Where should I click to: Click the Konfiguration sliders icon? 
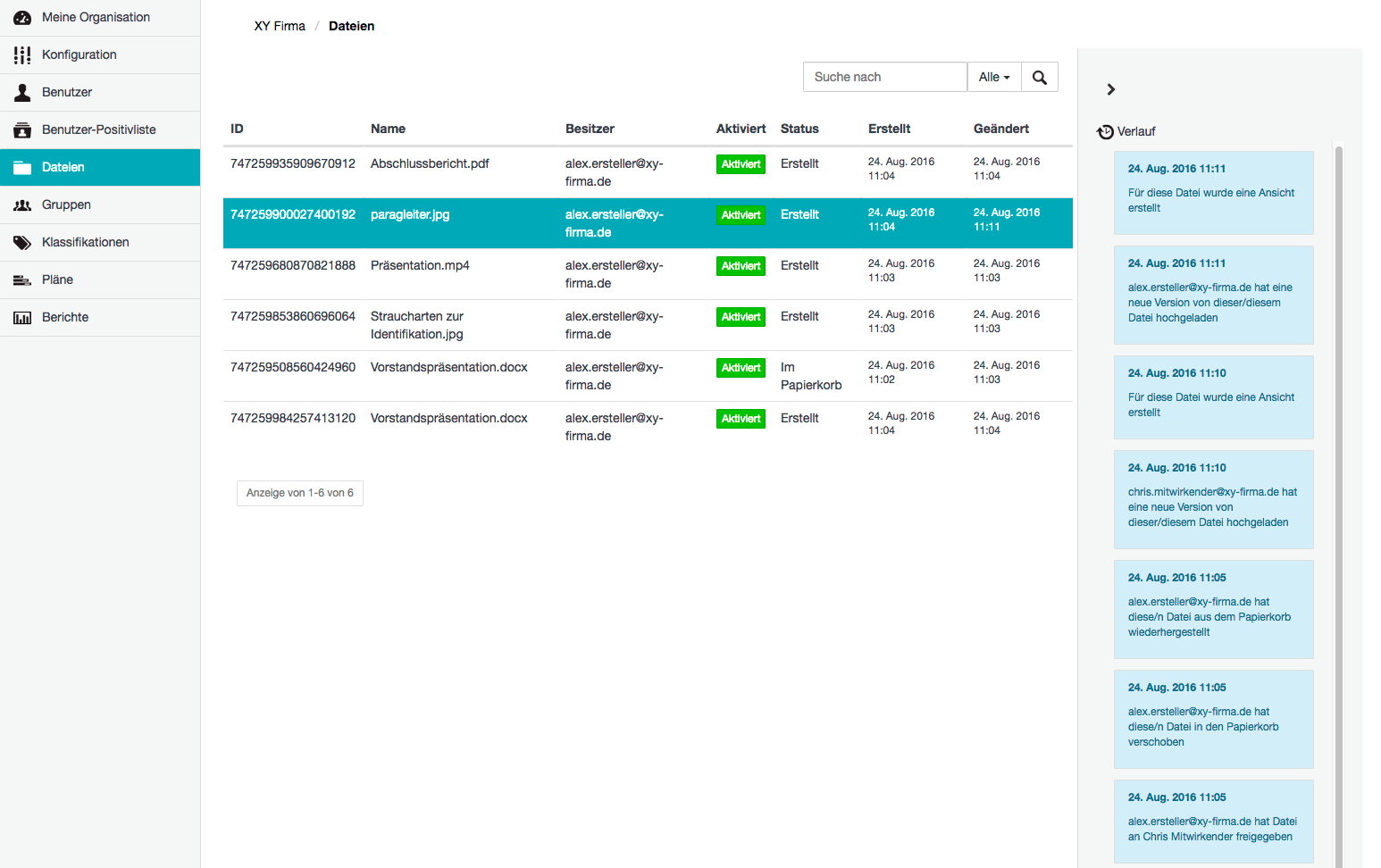tap(22, 55)
